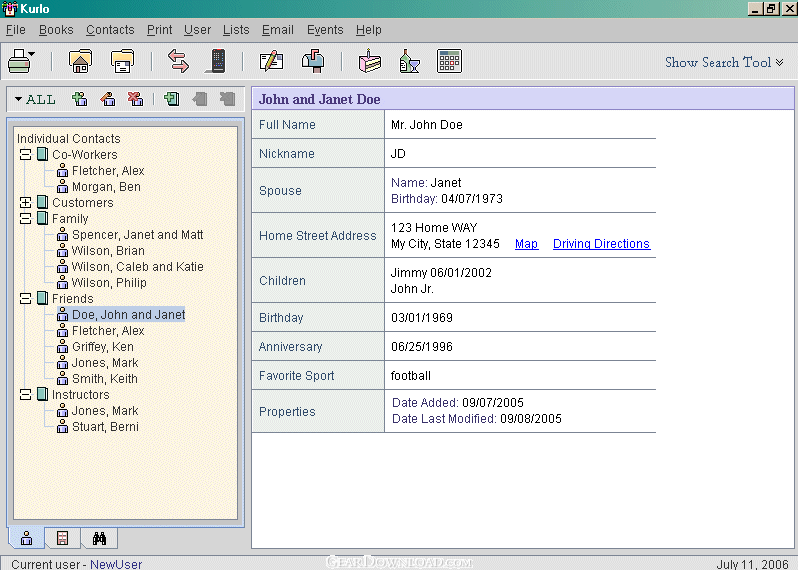Click the greyed edit book icon
This screenshot has width=798, height=570.
coord(200,99)
